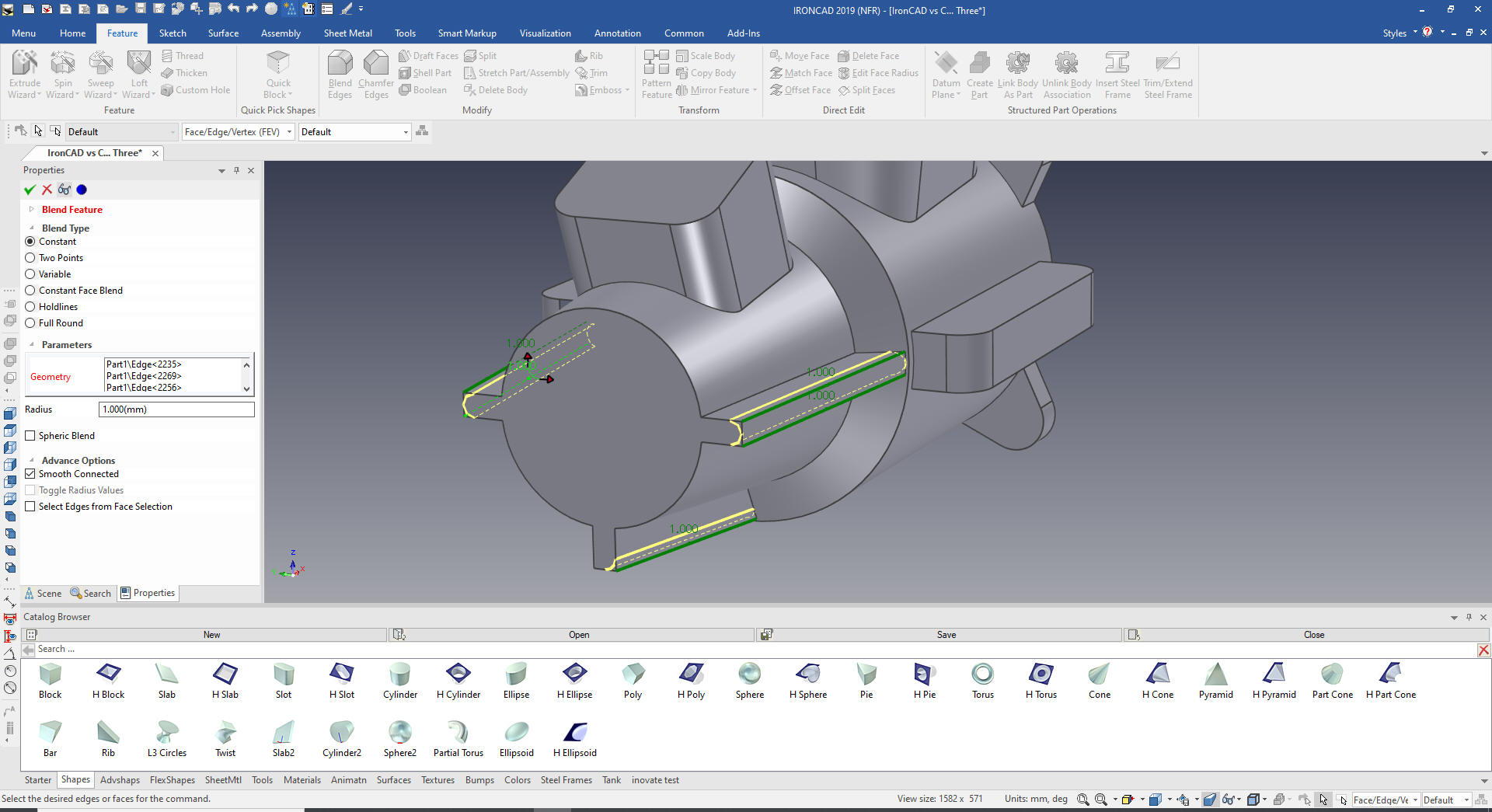The height and width of the screenshot is (812, 1492).
Task: Open the Sheet Metal ribbon tab
Action: point(347,33)
